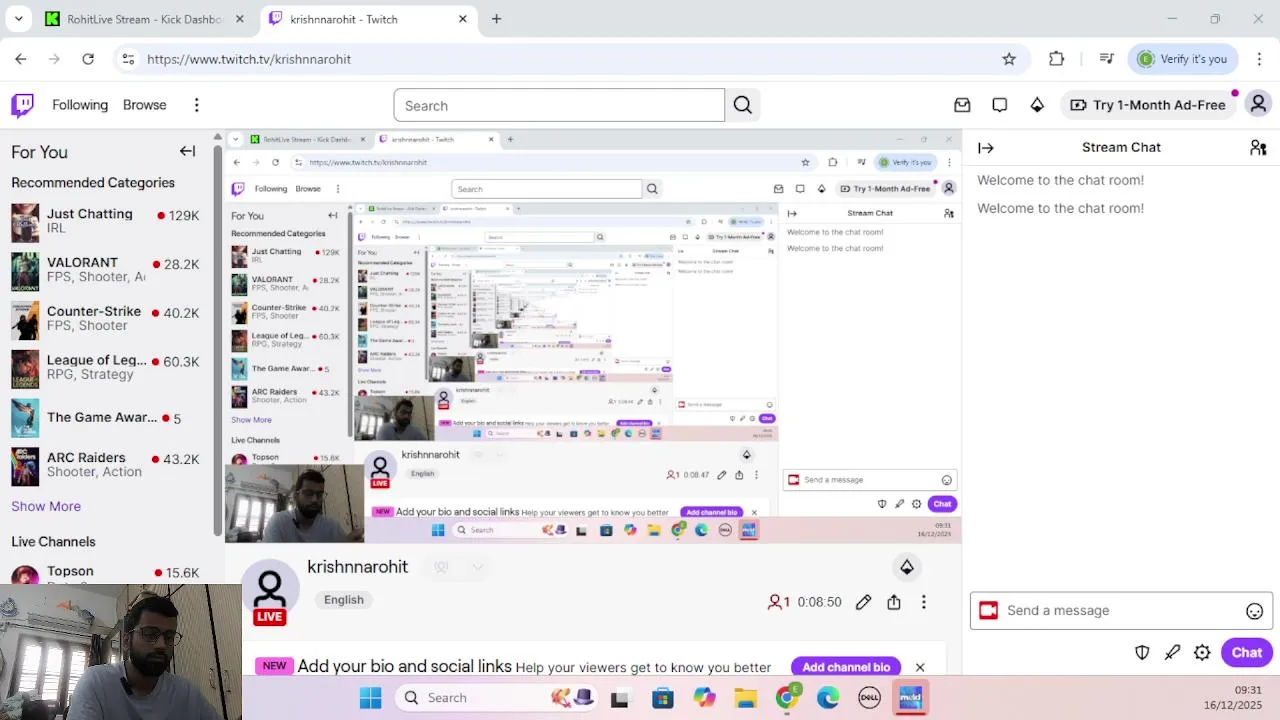This screenshot has width=1280, height=720.
Task: Expand the Chrome tab search dropdown
Action: click(18, 19)
